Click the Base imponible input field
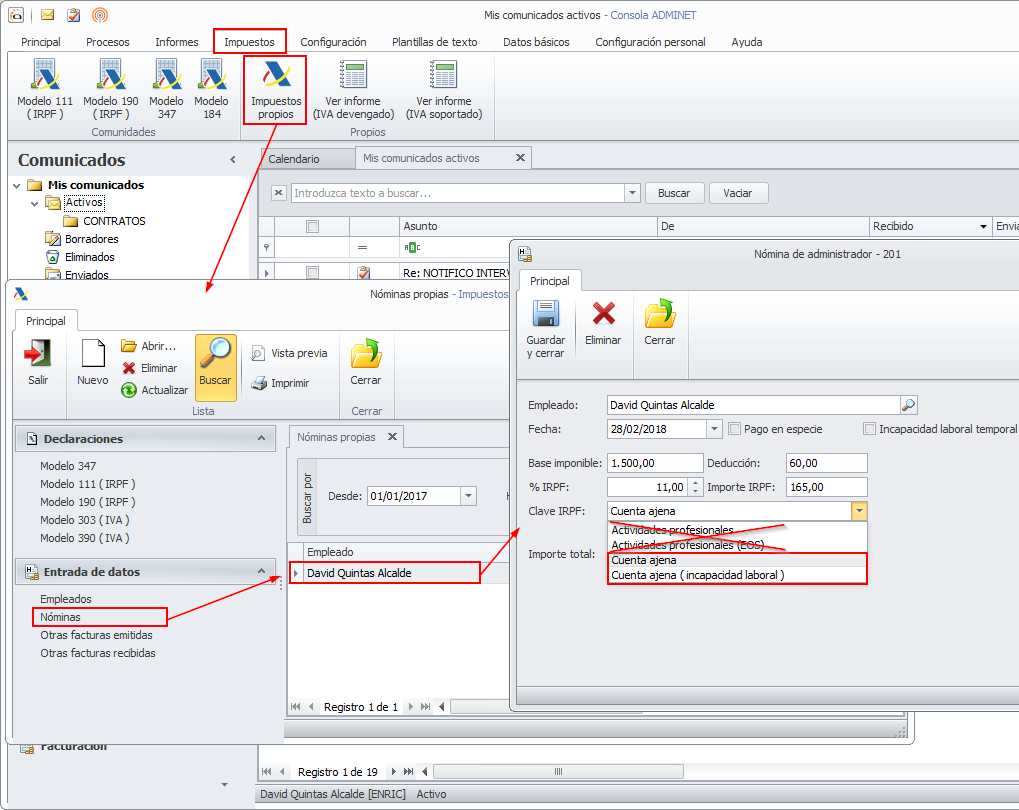 coord(655,463)
